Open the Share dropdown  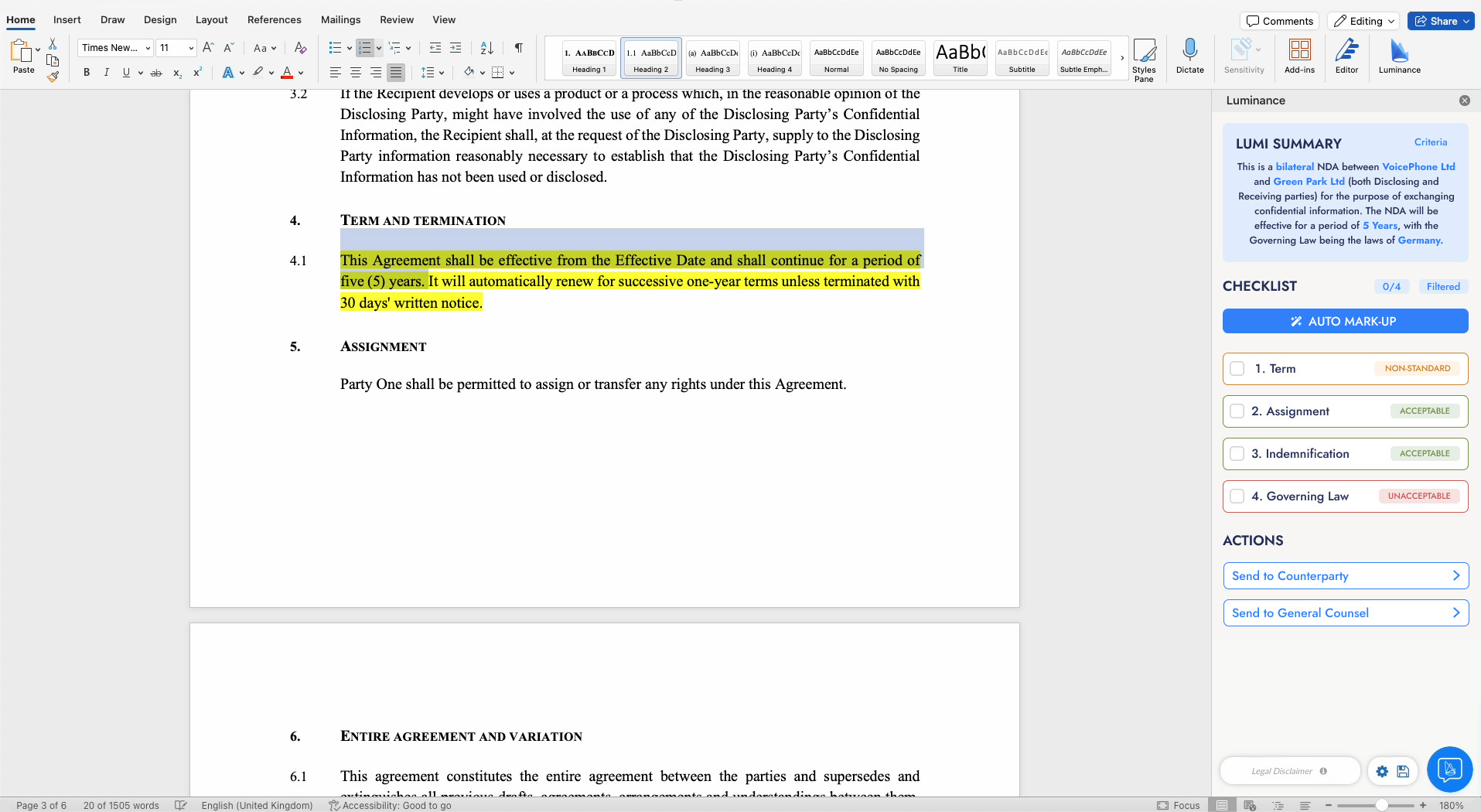1441,21
